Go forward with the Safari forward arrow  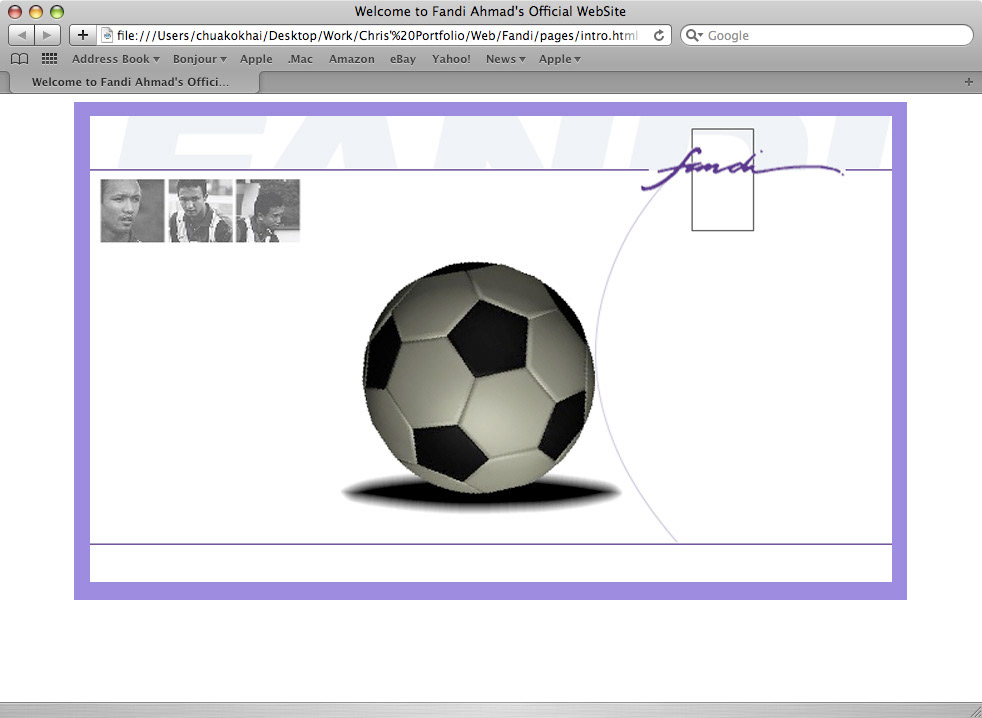48,35
